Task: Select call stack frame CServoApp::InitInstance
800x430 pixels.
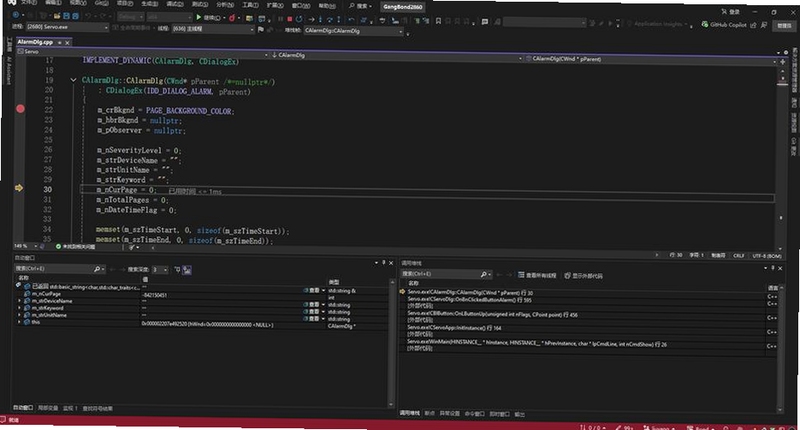Action: 587,328
